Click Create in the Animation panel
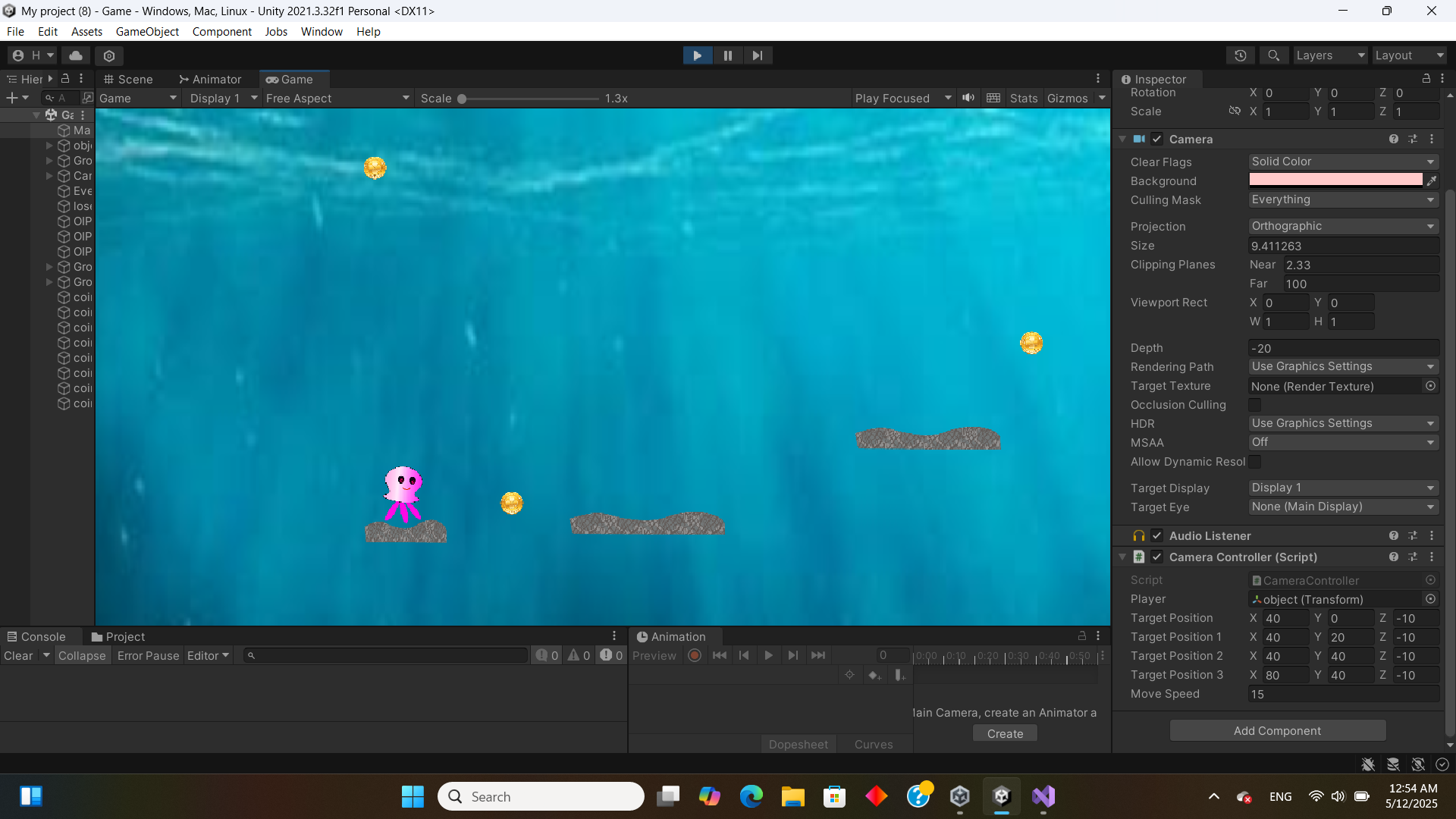This screenshot has height=819, width=1456. (x=1005, y=733)
